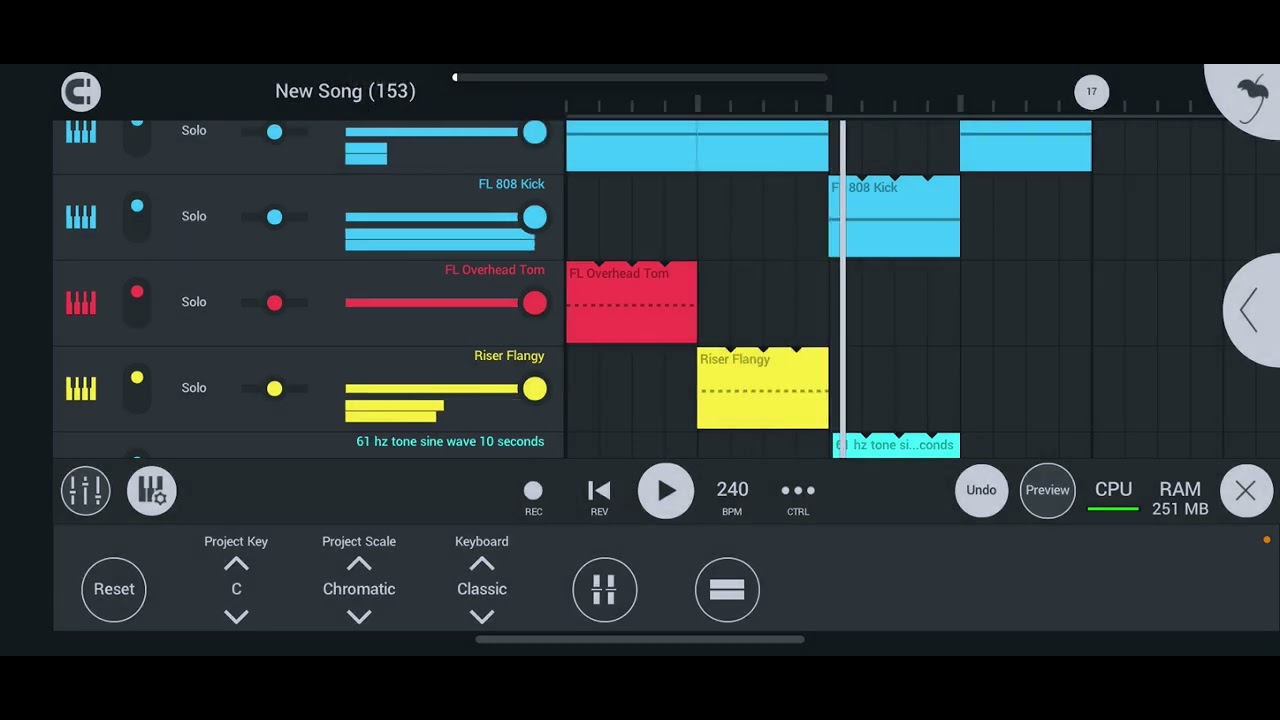The height and width of the screenshot is (720, 1280).
Task: Click the Preview button
Action: pos(1048,490)
